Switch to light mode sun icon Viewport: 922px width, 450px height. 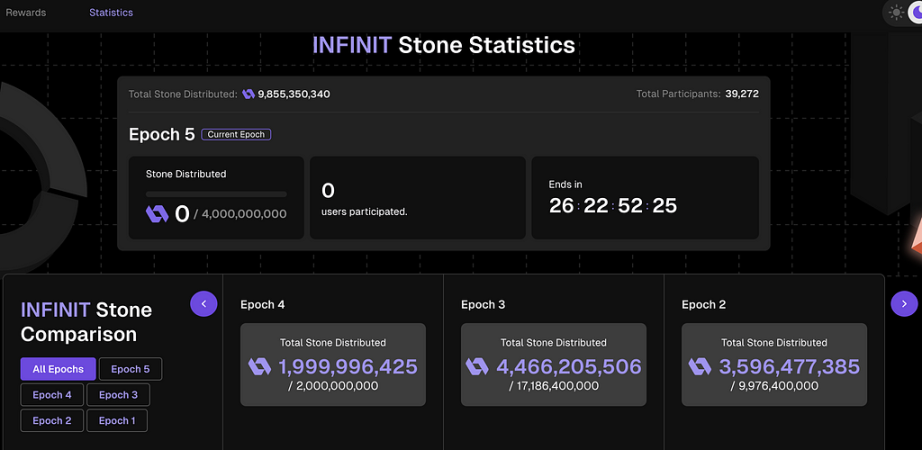(896, 12)
